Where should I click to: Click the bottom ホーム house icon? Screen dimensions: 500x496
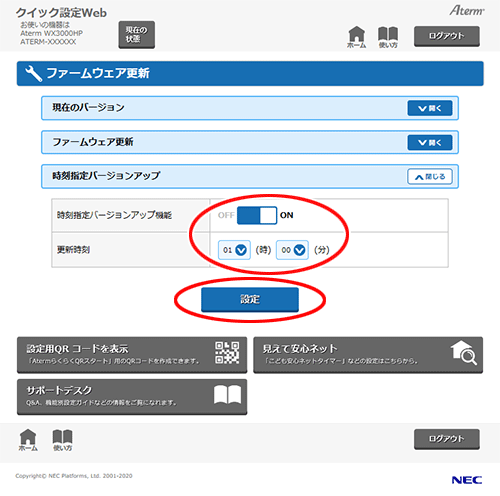click(28, 440)
